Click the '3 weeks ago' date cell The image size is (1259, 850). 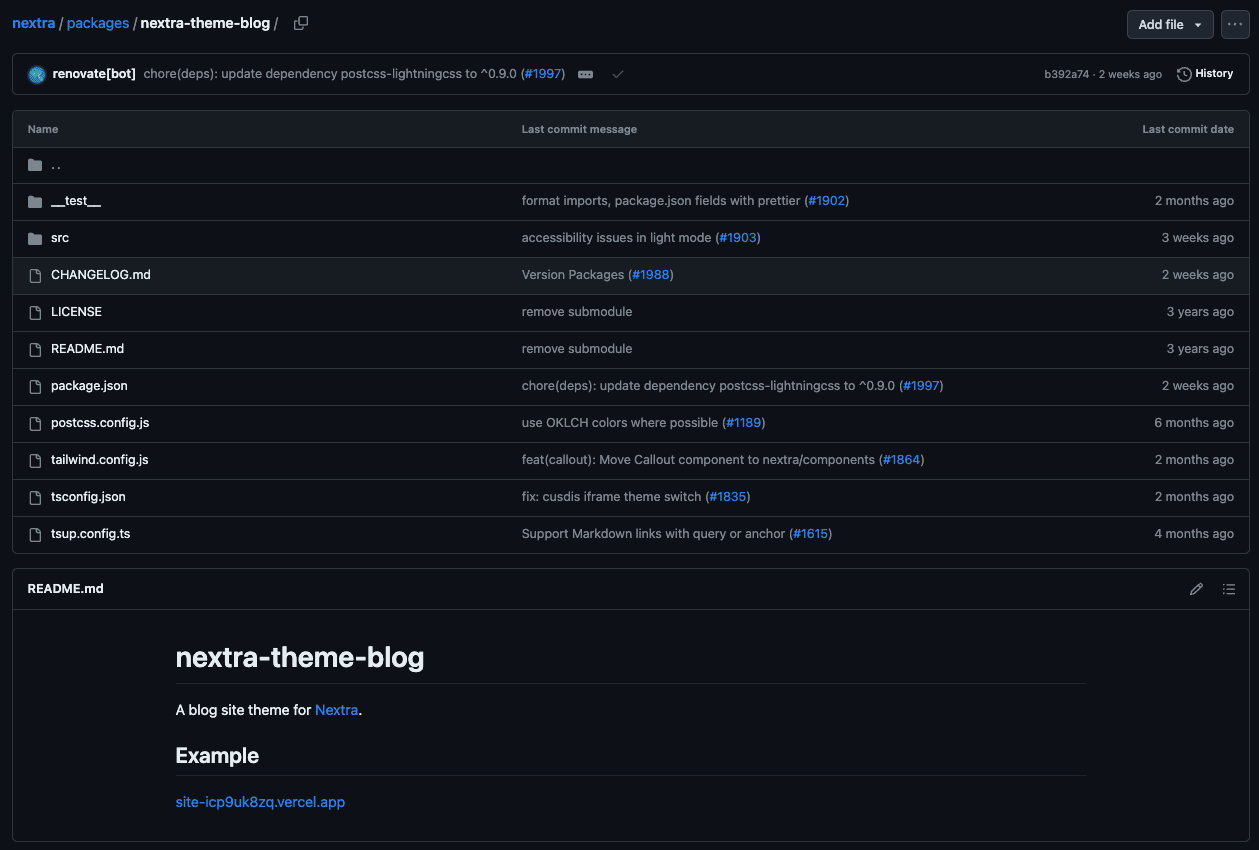pyautogui.click(x=1198, y=238)
